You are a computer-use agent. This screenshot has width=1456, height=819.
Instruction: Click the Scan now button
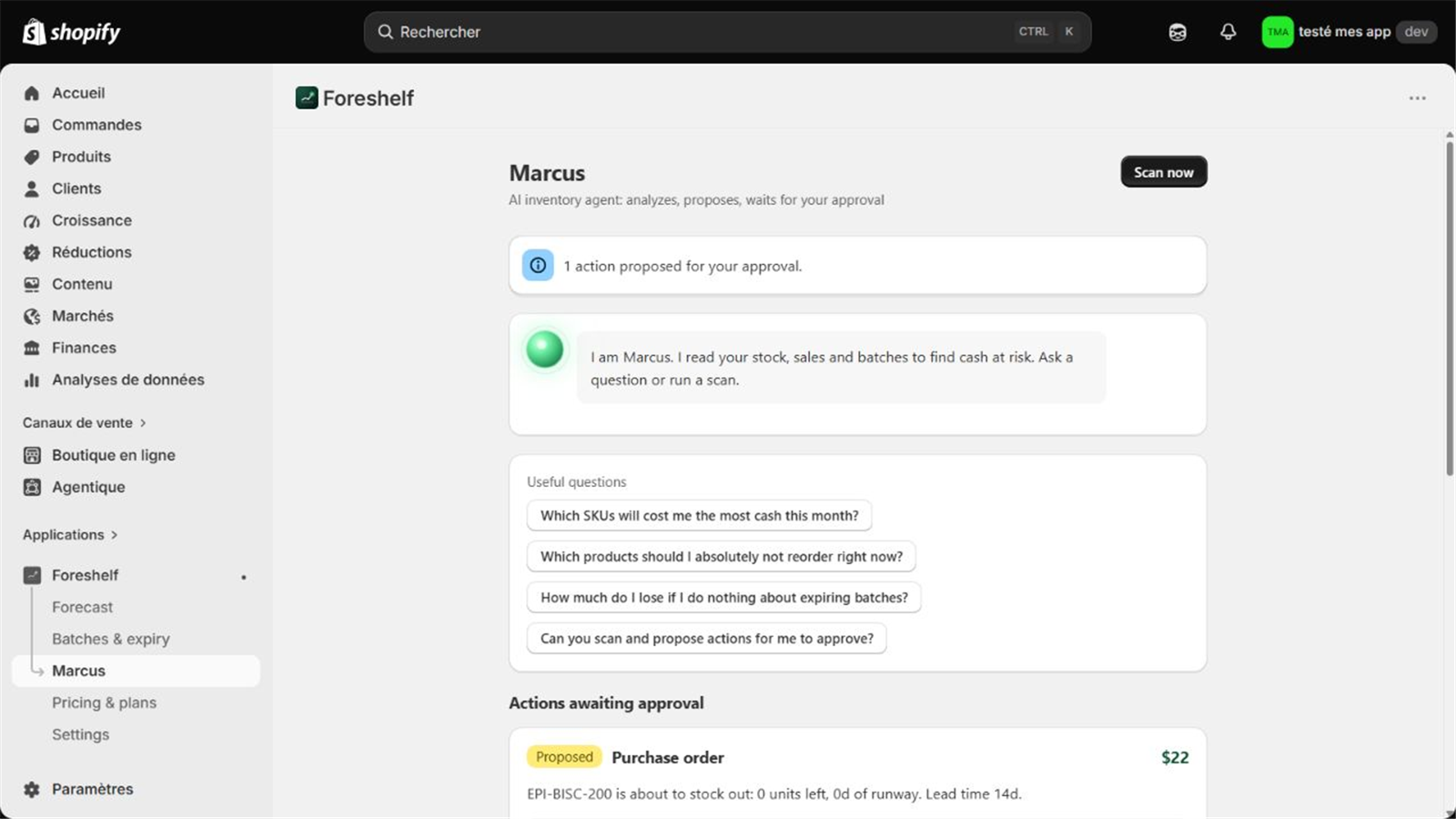click(1163, 172)
